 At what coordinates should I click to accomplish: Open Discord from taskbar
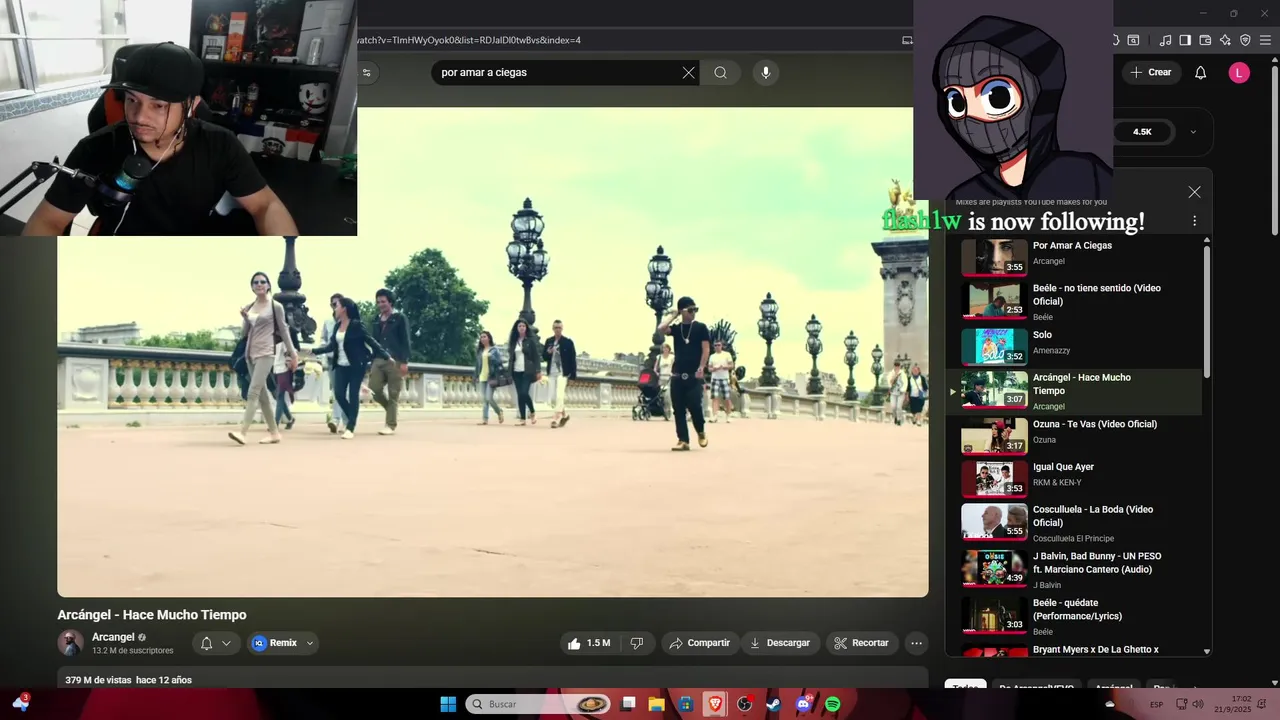click(803, 704)
